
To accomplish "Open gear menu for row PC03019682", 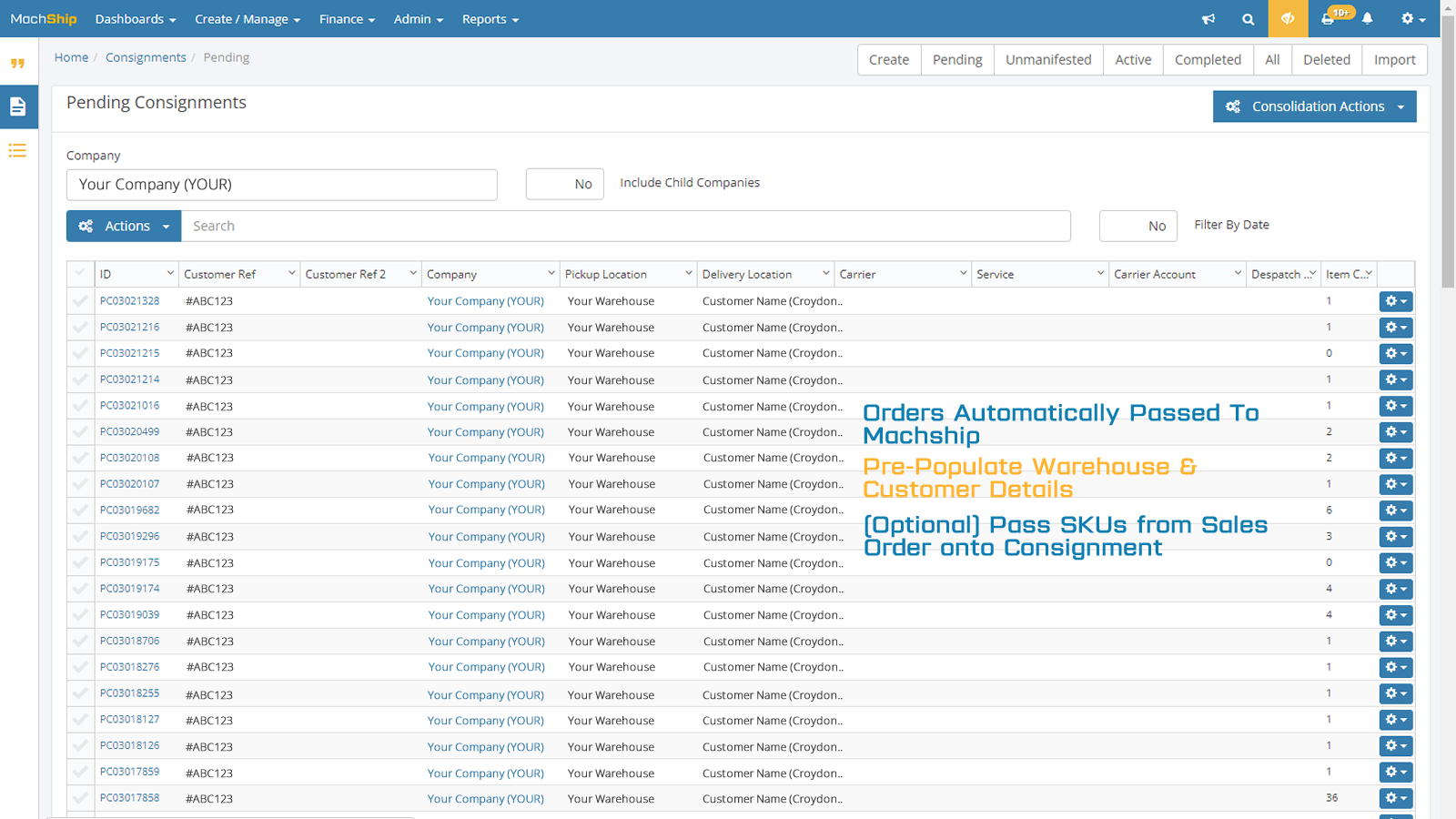I will [x=1396, y=511].
